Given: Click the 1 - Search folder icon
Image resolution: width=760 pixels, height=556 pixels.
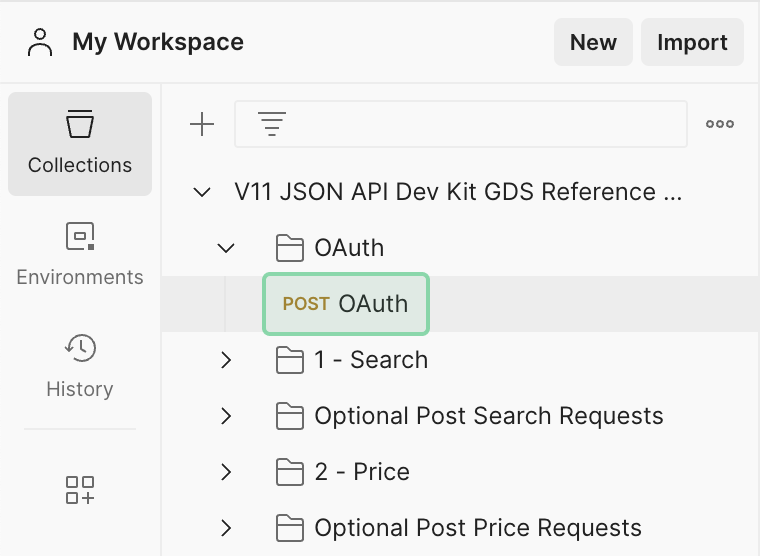Looking at the screenshot, I should (x=290, y=360).
